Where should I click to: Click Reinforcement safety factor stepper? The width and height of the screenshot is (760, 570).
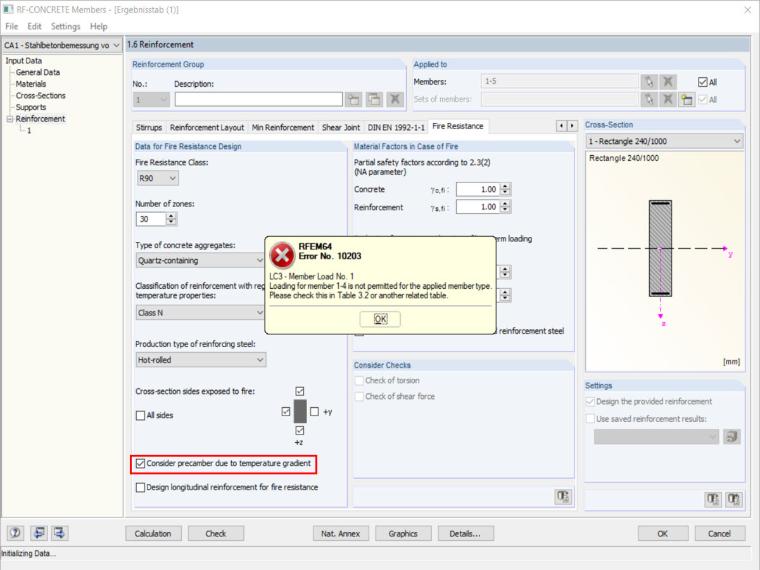(x=506, y=207)
